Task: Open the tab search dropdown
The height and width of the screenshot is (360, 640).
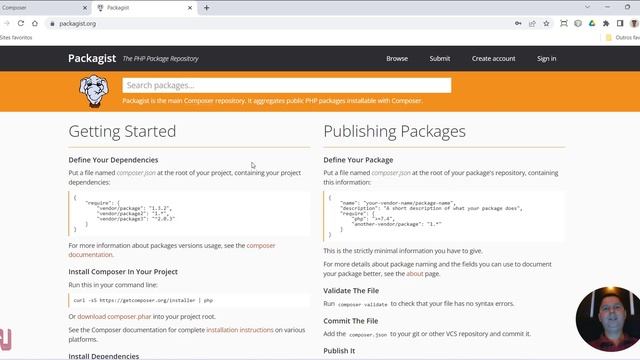Action: point(587,7)
